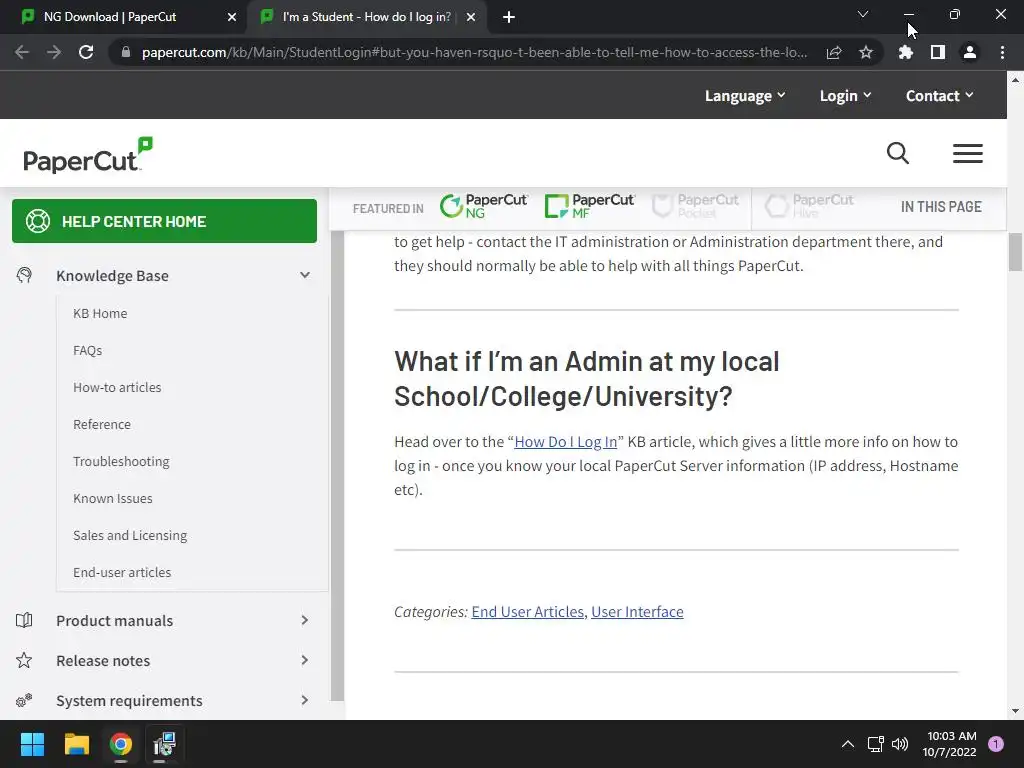Open File Explorer from the taskbar
The height and width of the screenshot is (768, 1024).
click(x=76, y=744)
